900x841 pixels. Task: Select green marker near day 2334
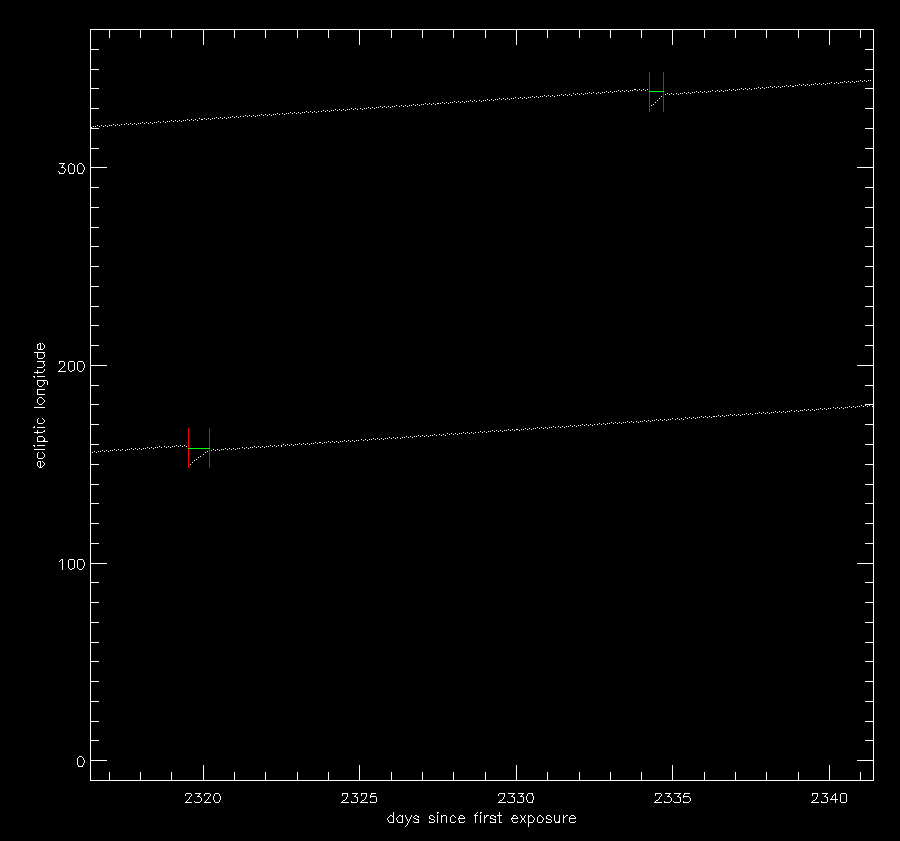tap(657, 91)
